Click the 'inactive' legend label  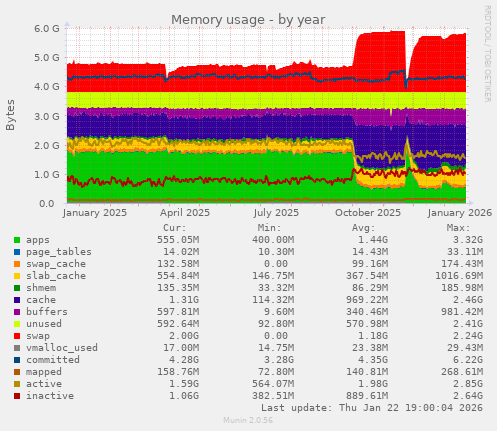[x=50, y=396]
